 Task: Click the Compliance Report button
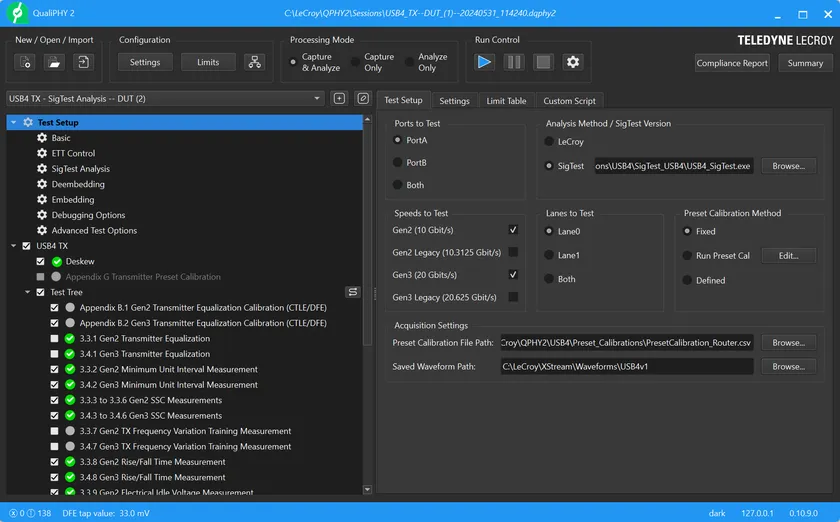point(732,63)
